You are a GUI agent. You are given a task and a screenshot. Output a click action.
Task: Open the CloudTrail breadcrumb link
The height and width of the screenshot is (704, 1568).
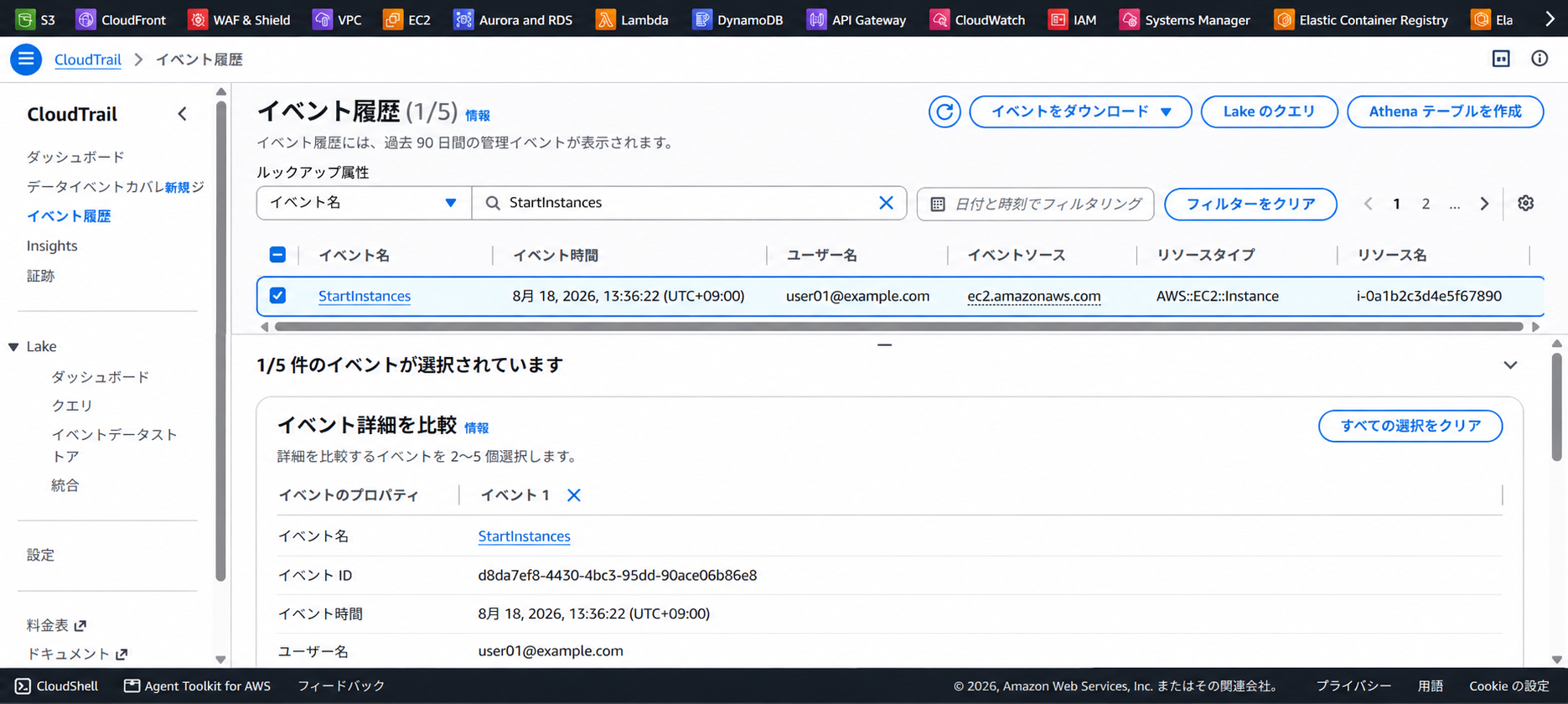(88, 60)
